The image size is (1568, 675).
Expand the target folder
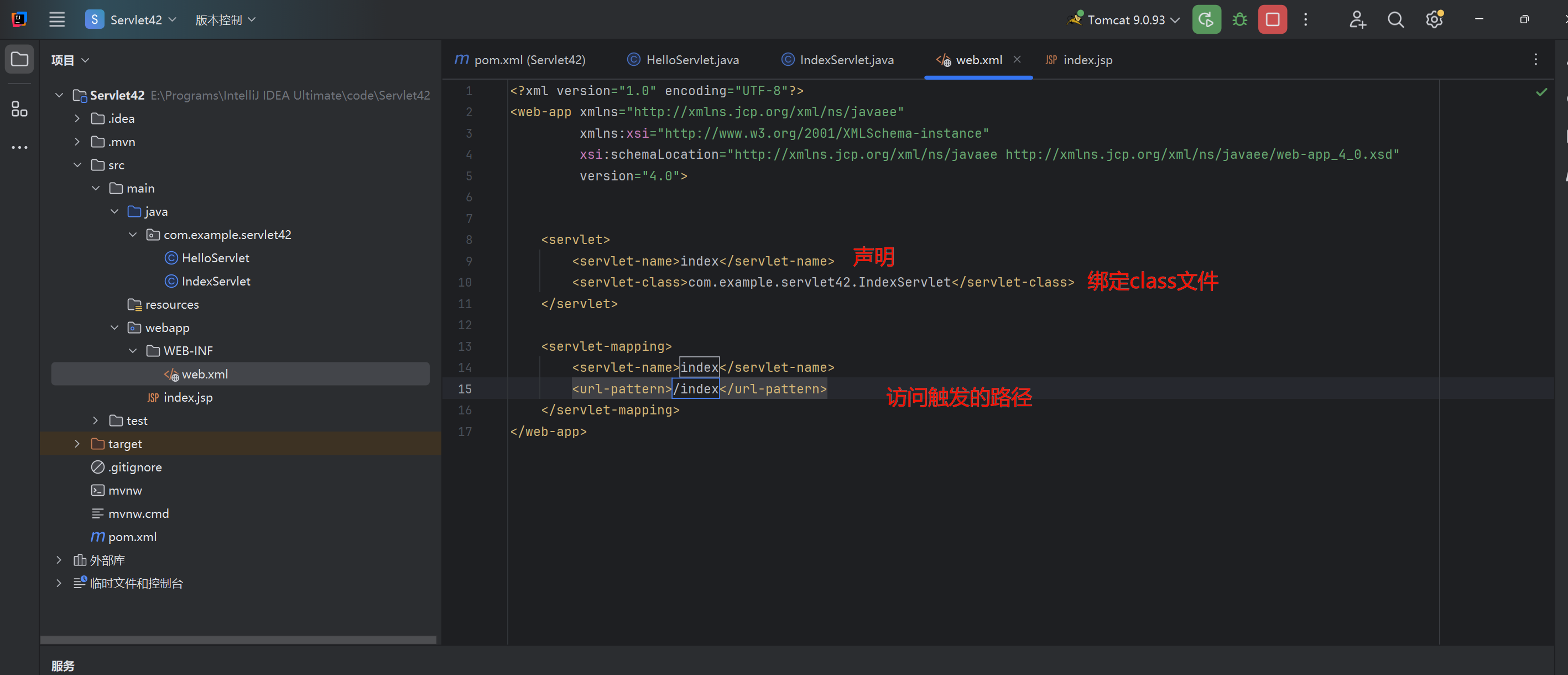[x=77, y=444]
